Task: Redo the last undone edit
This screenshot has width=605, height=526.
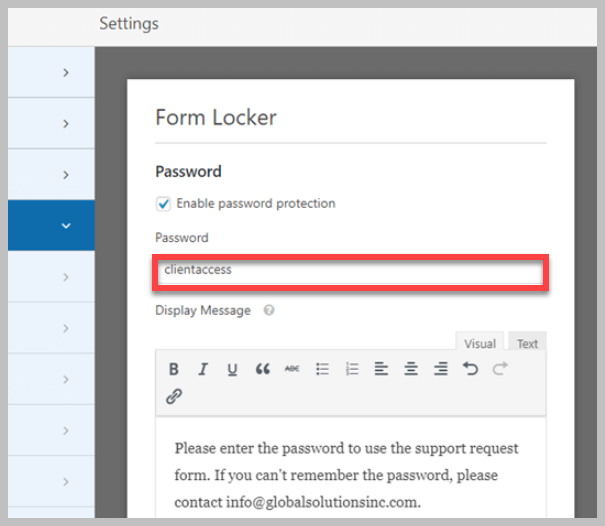Action: (500, 369)
